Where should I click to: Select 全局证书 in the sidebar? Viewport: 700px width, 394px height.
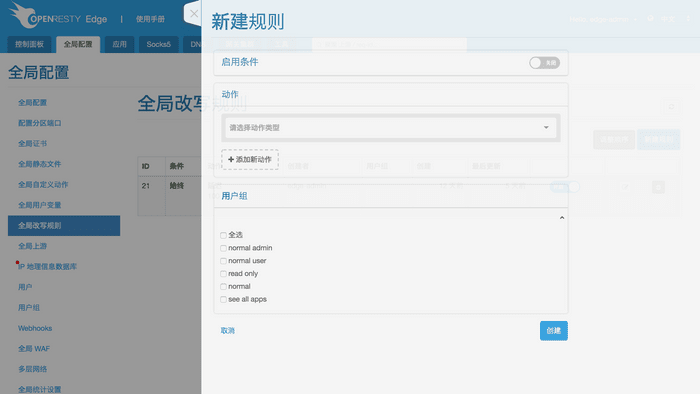[x=33, y=143]
